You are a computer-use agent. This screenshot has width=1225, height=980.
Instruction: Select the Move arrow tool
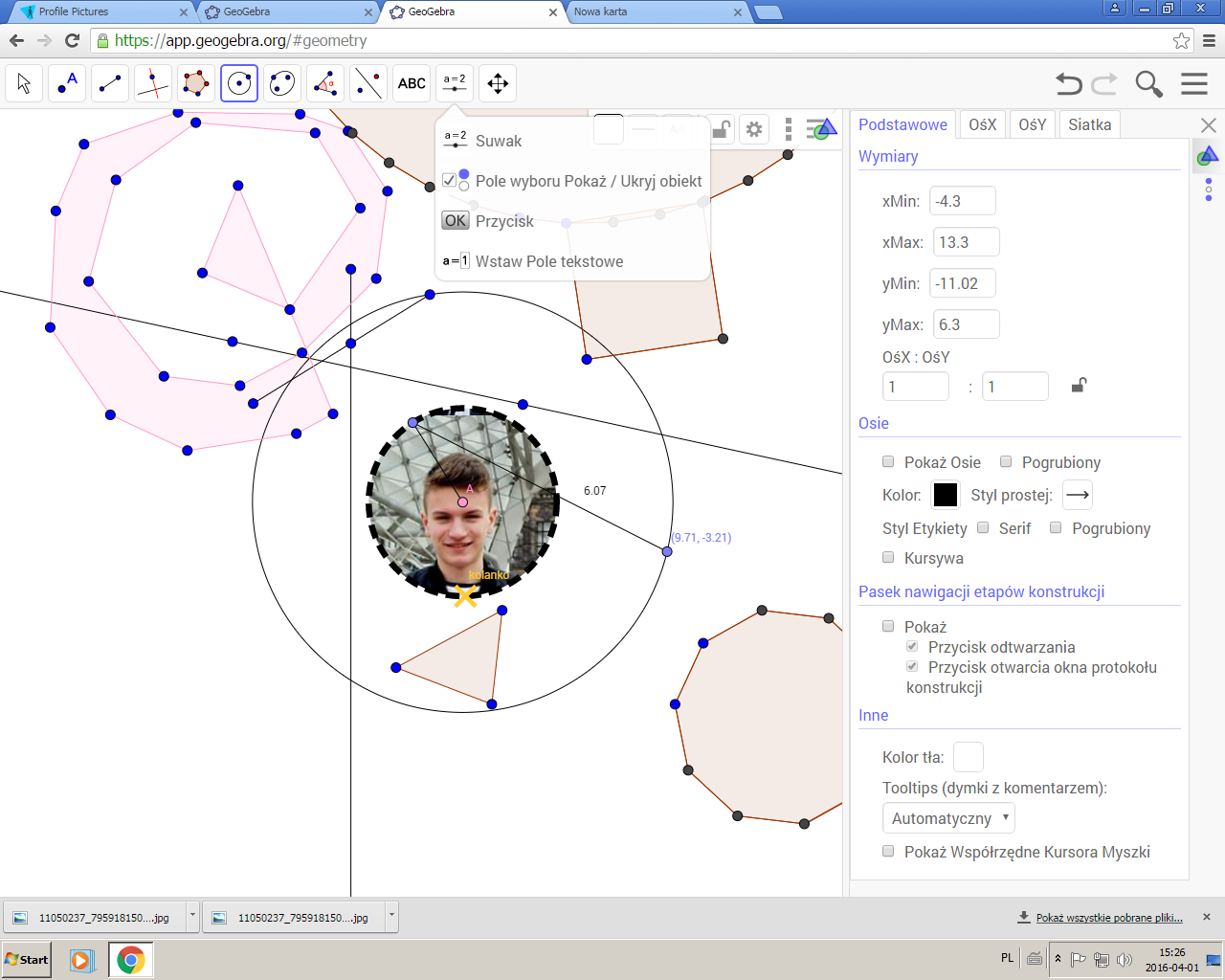click(x=24, y=84)
